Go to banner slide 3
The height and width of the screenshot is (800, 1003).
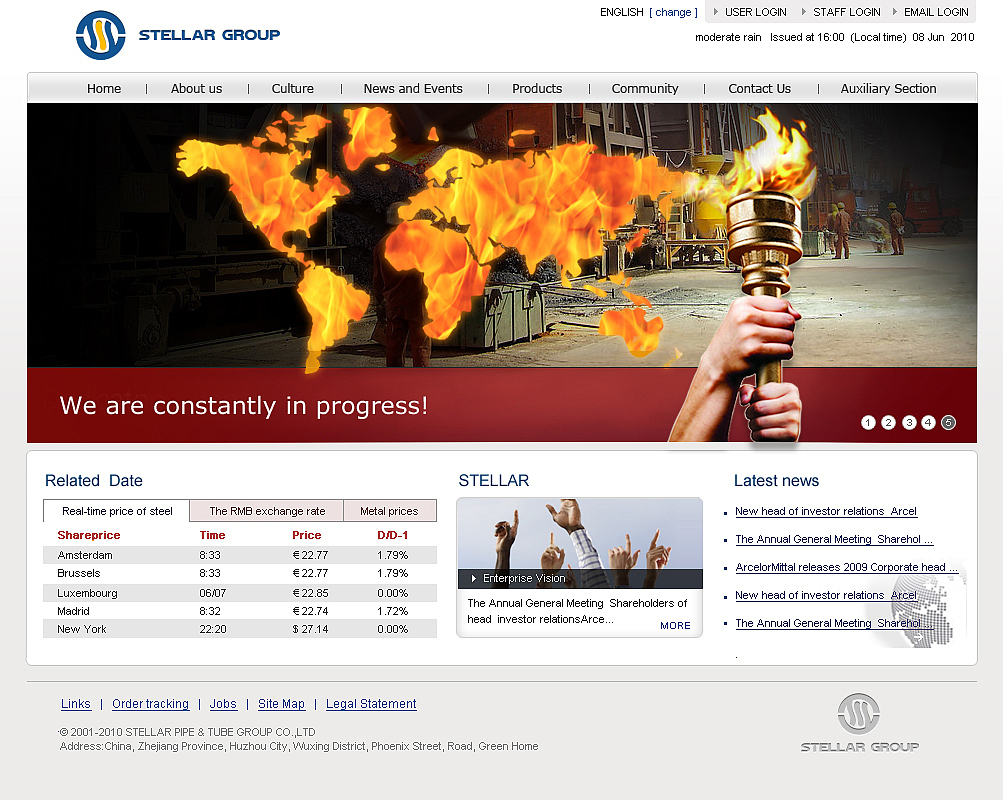(909, 423)
